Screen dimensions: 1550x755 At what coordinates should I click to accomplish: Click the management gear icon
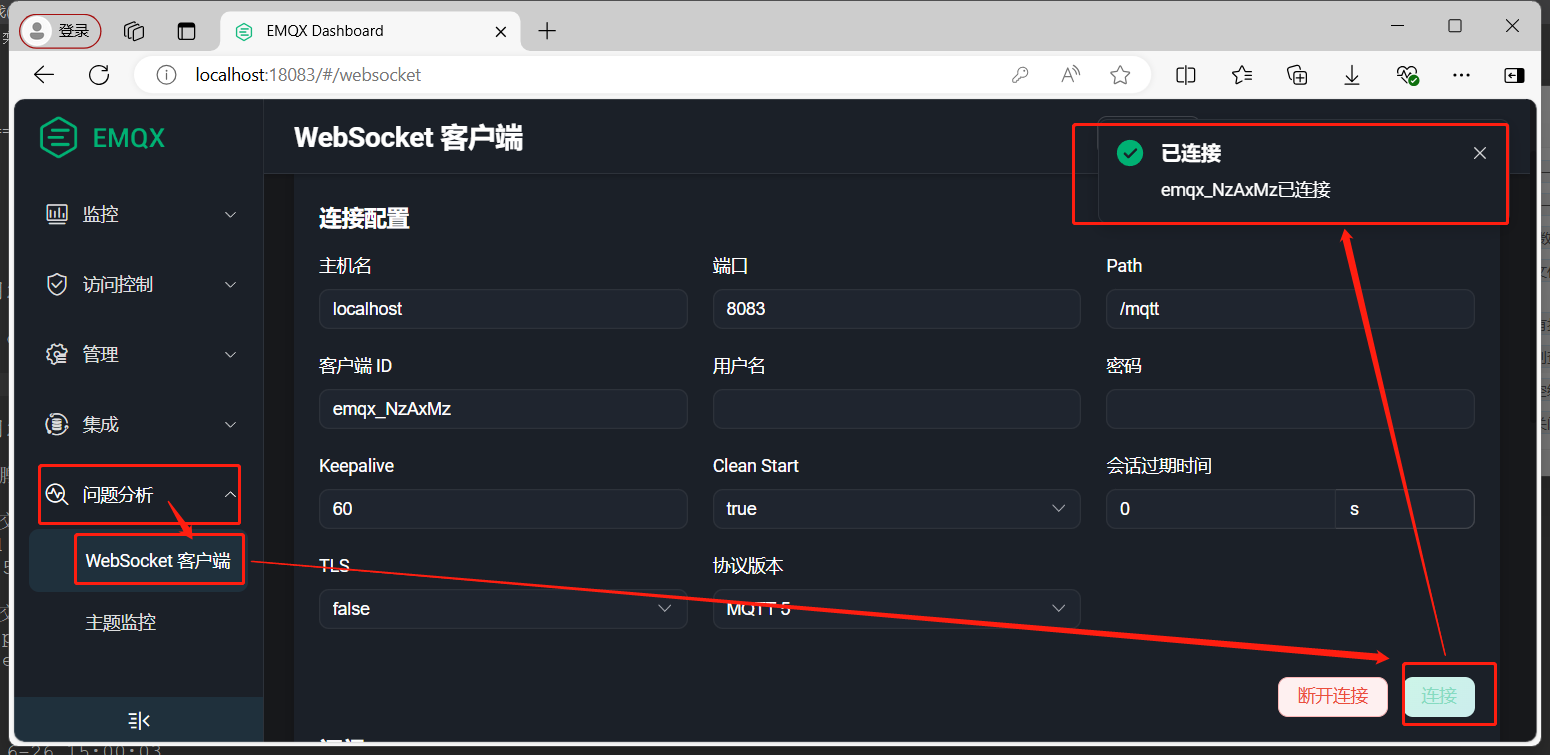point(57,354)
